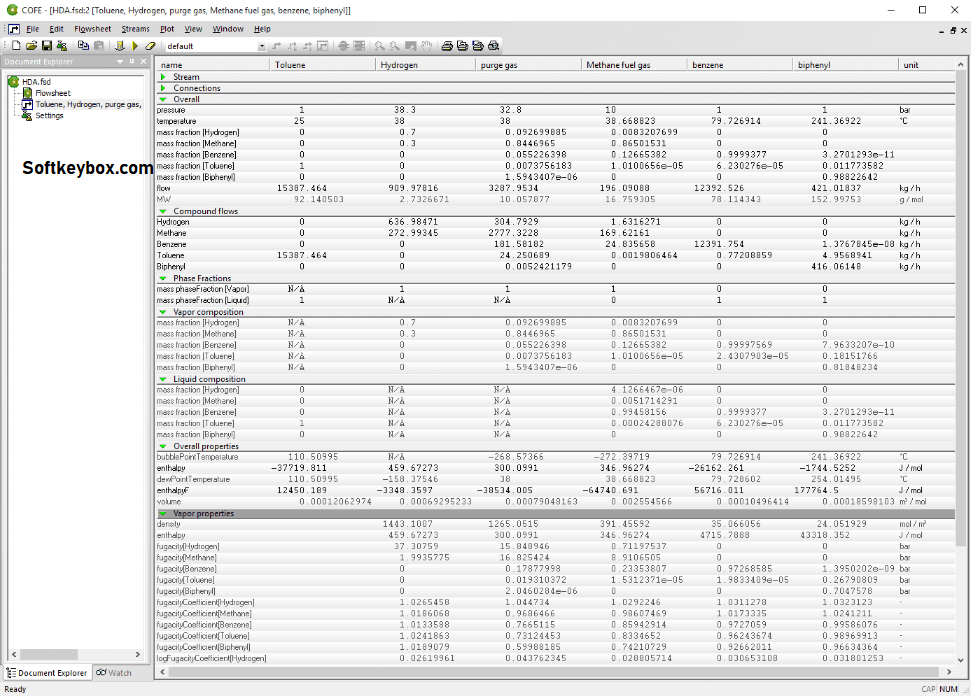Select Settings in the document tree
The image size is (971, 696).
[x=49, y=115]
